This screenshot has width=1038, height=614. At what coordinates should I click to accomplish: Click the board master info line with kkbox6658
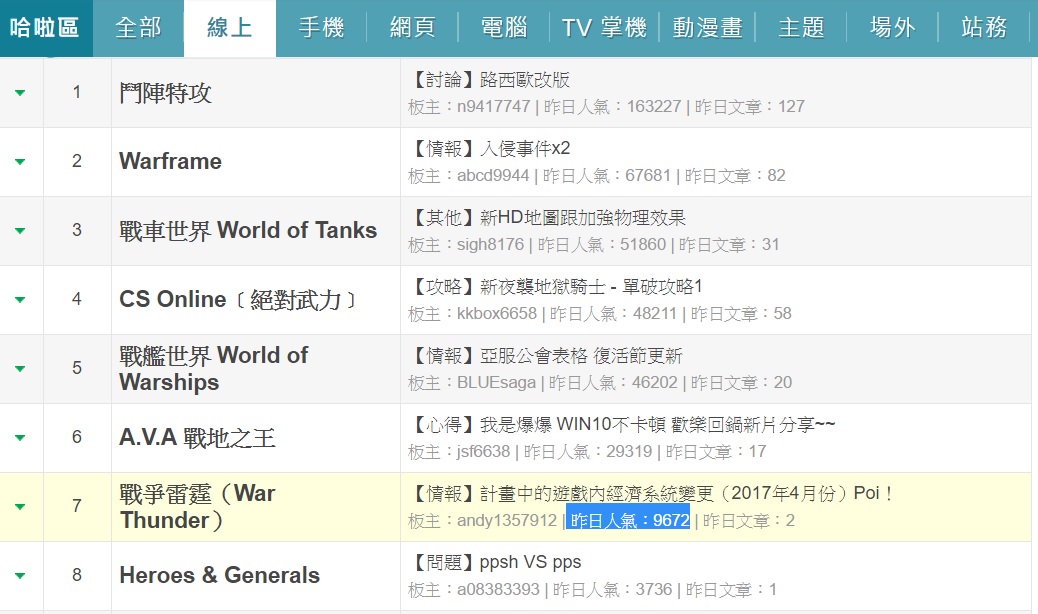(x=599, y=314)
